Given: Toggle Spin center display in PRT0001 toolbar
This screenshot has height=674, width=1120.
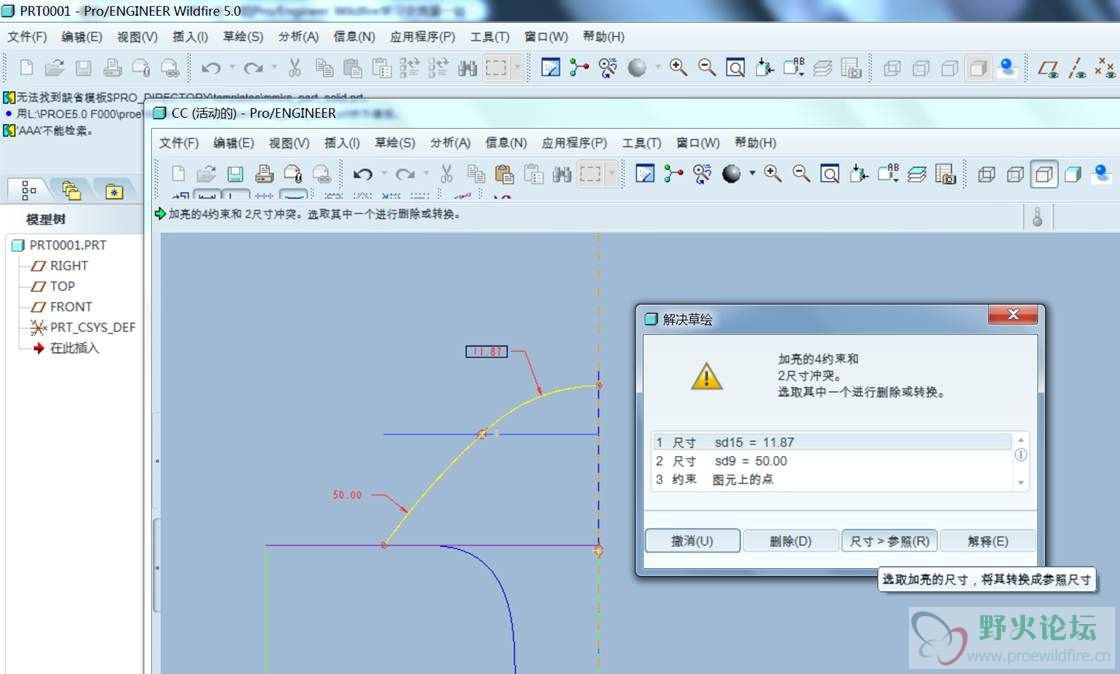Looking at the screenshot, I should point(579,68).
